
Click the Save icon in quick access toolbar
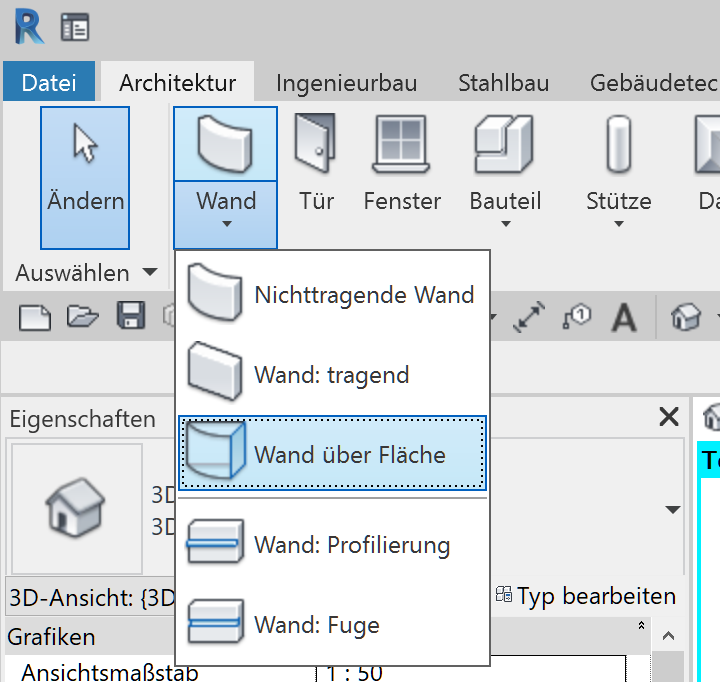point(131,318)
